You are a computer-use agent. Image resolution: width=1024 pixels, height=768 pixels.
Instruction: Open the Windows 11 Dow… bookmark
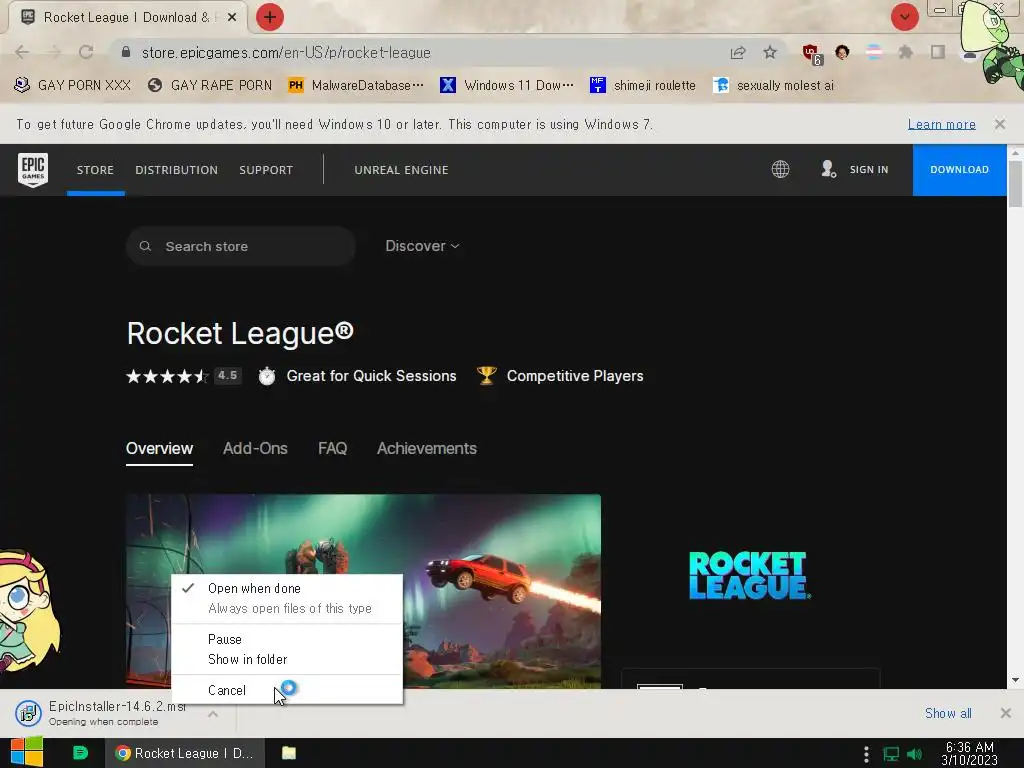pos(507,86)
